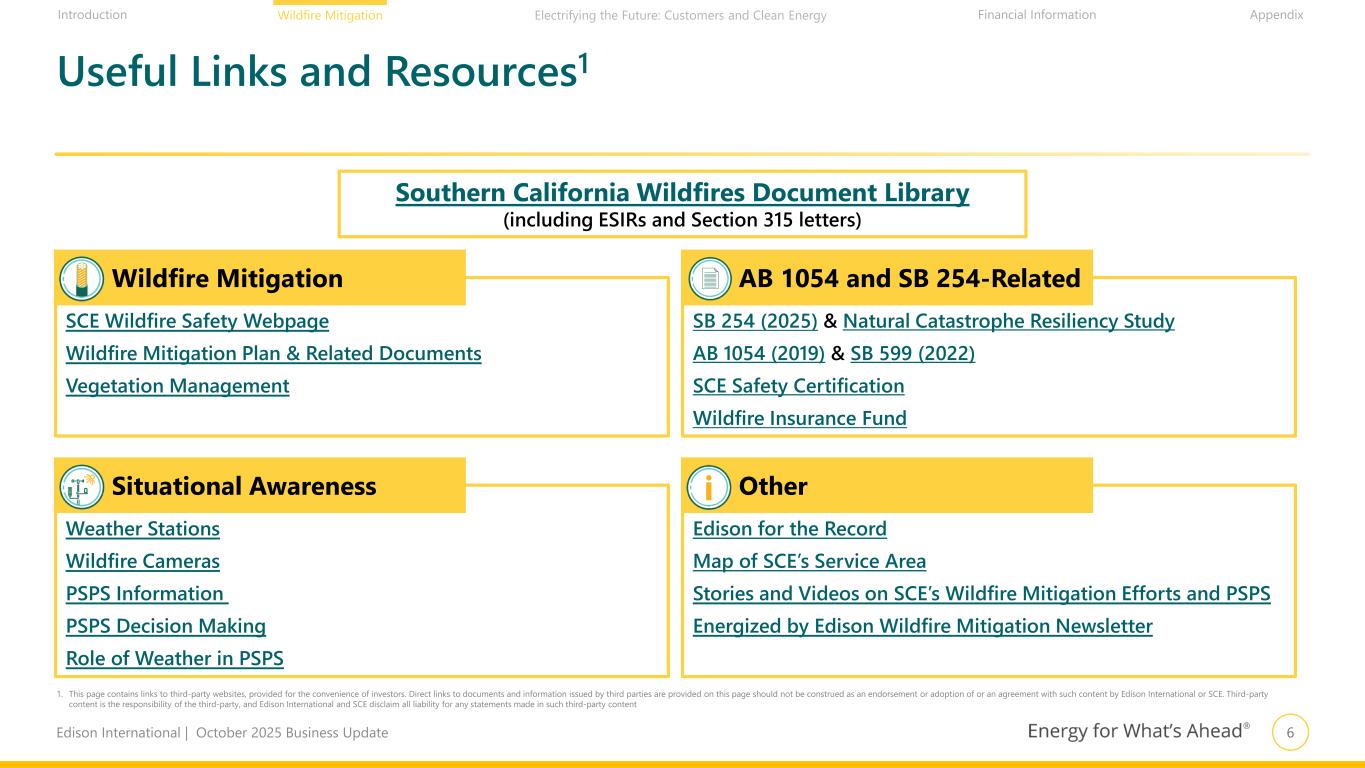Open the PSPS Decision Making link
1365x768 pixels.
pyautogui.click(x=165, y=627)
